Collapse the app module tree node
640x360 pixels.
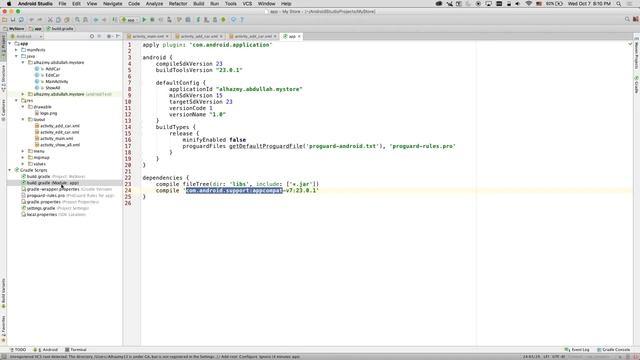(10, 43)
